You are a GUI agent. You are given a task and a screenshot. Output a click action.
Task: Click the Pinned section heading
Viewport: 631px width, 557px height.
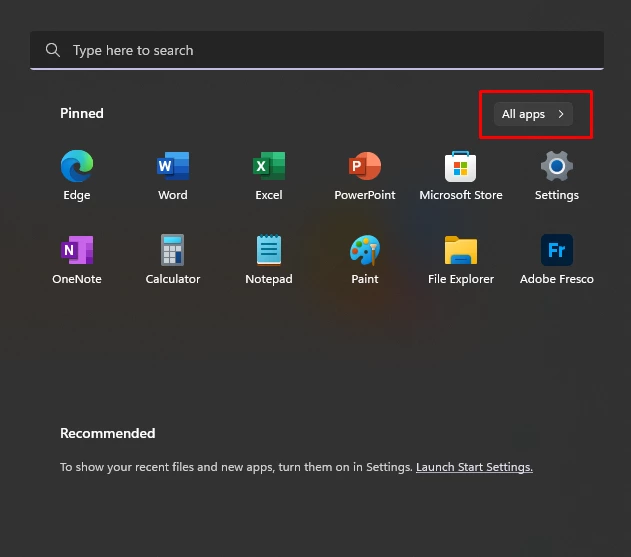(82, 113)
